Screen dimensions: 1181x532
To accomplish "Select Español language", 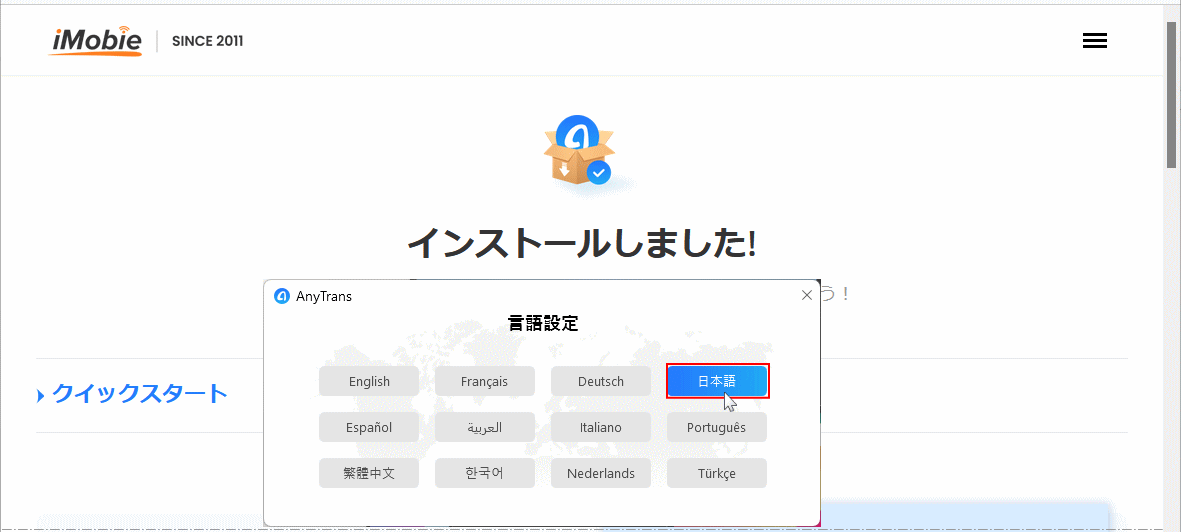I will coord(369,427).
